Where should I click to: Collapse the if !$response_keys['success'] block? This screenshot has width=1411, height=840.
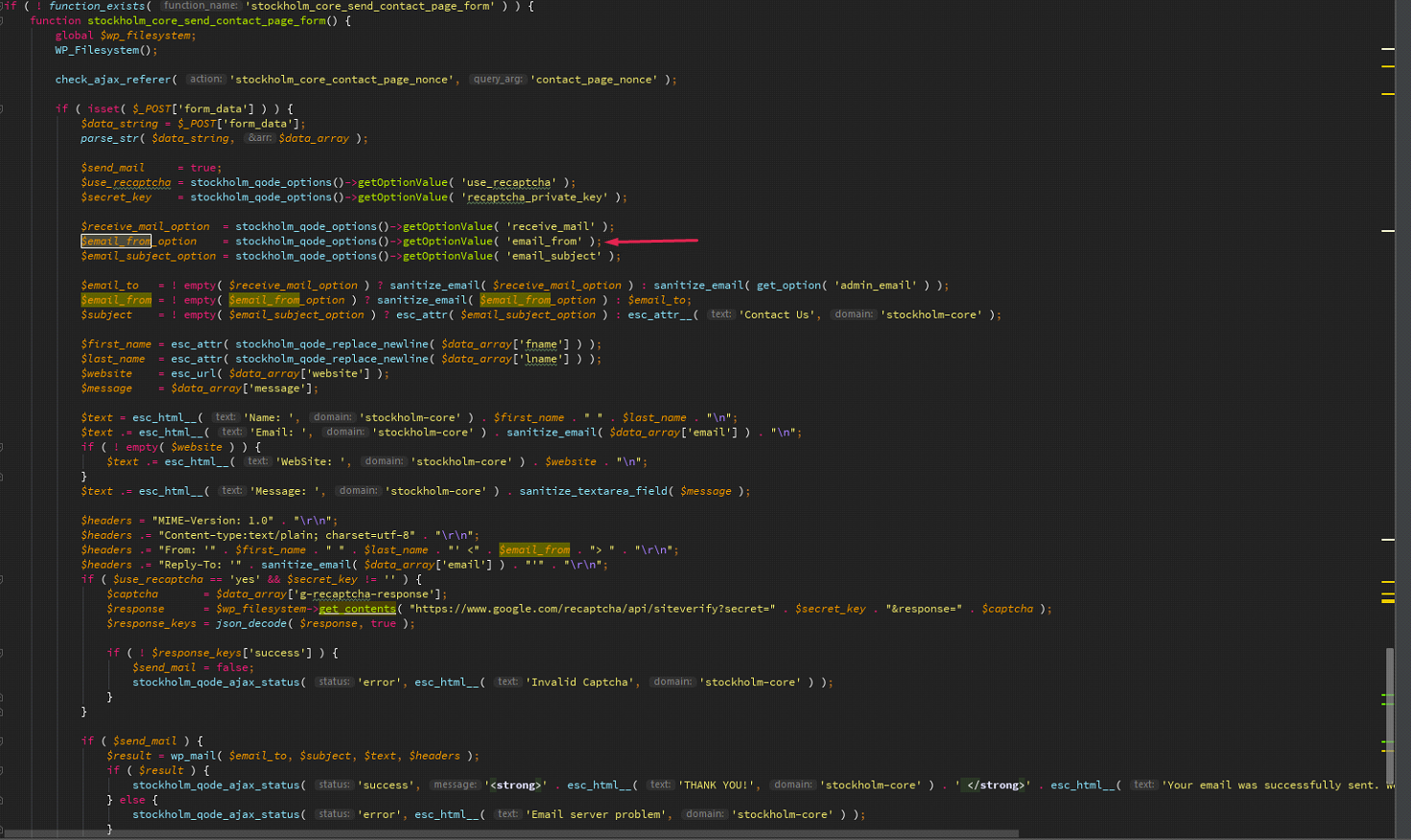click(x=2, y=653)
